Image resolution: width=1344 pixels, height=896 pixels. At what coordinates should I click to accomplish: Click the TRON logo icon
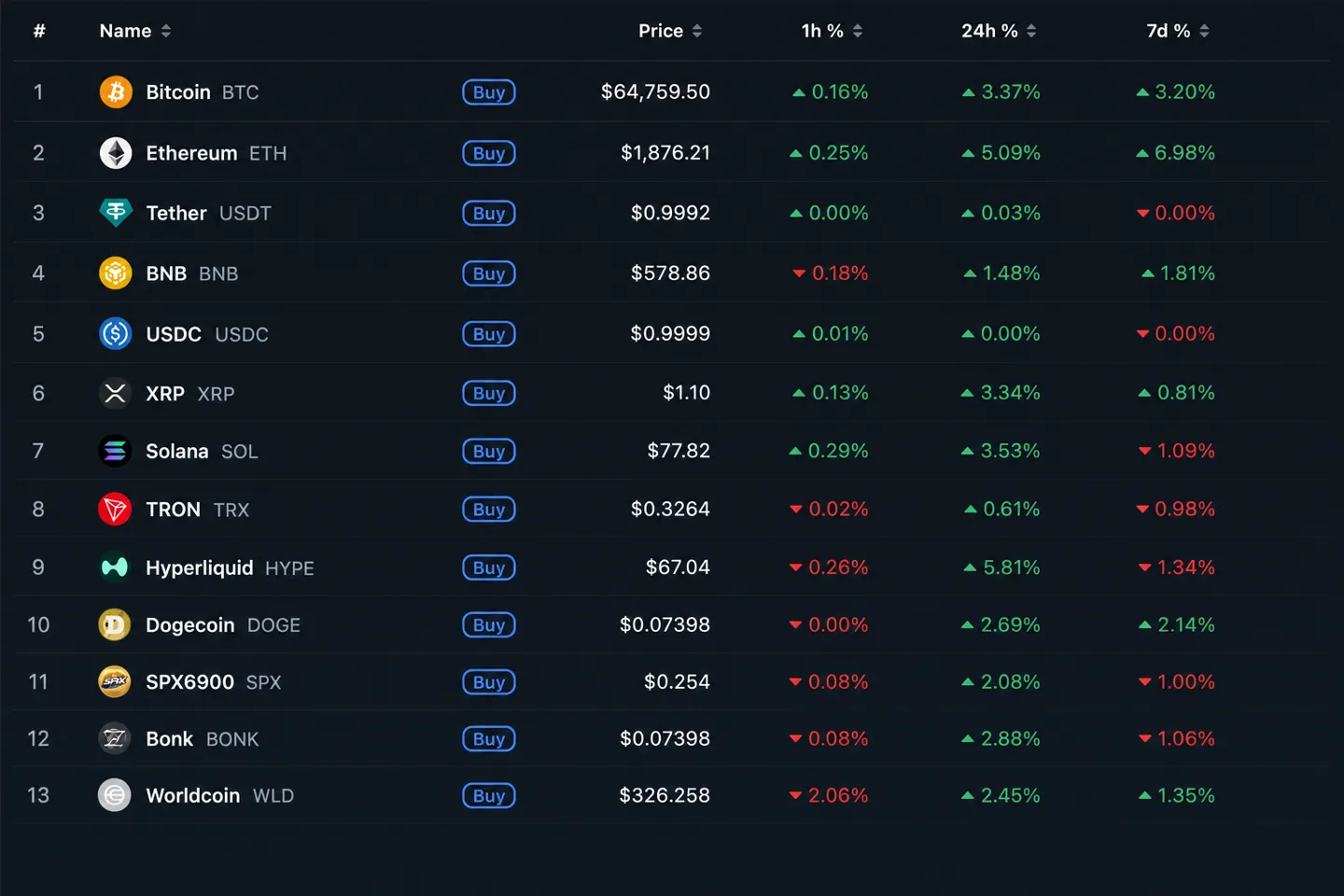click(x=116, y=510)
